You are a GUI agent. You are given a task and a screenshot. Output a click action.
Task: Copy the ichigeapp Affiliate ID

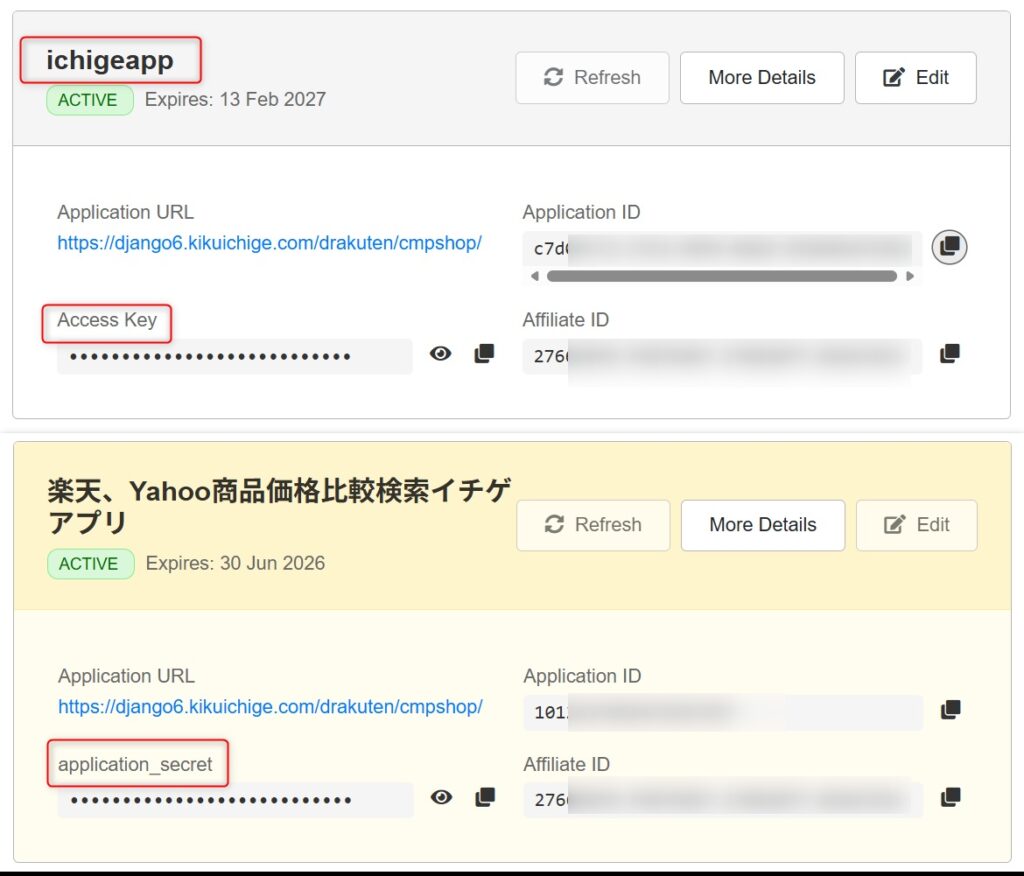click(950, 354)
